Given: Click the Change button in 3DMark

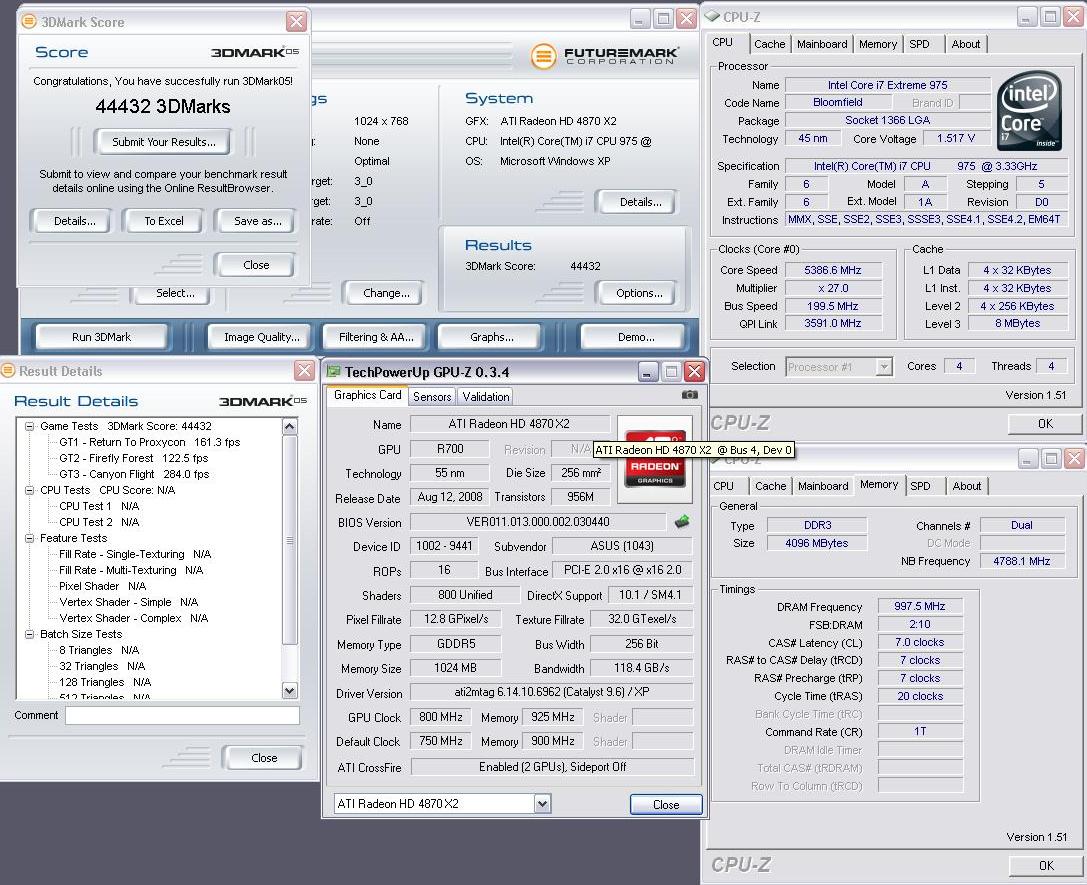Looking at the screenshot, I should [385, 293].
